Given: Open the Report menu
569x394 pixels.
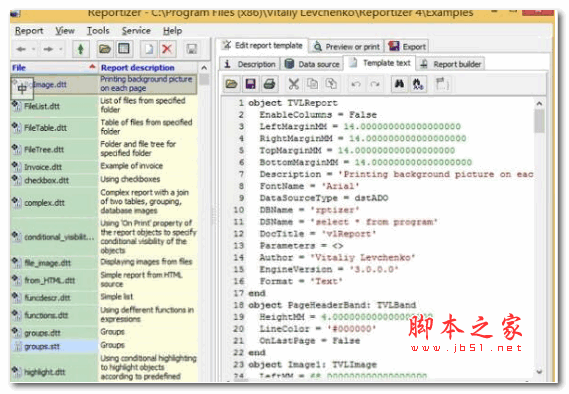Looking at the screenshot, I should (x=29, y=31).
